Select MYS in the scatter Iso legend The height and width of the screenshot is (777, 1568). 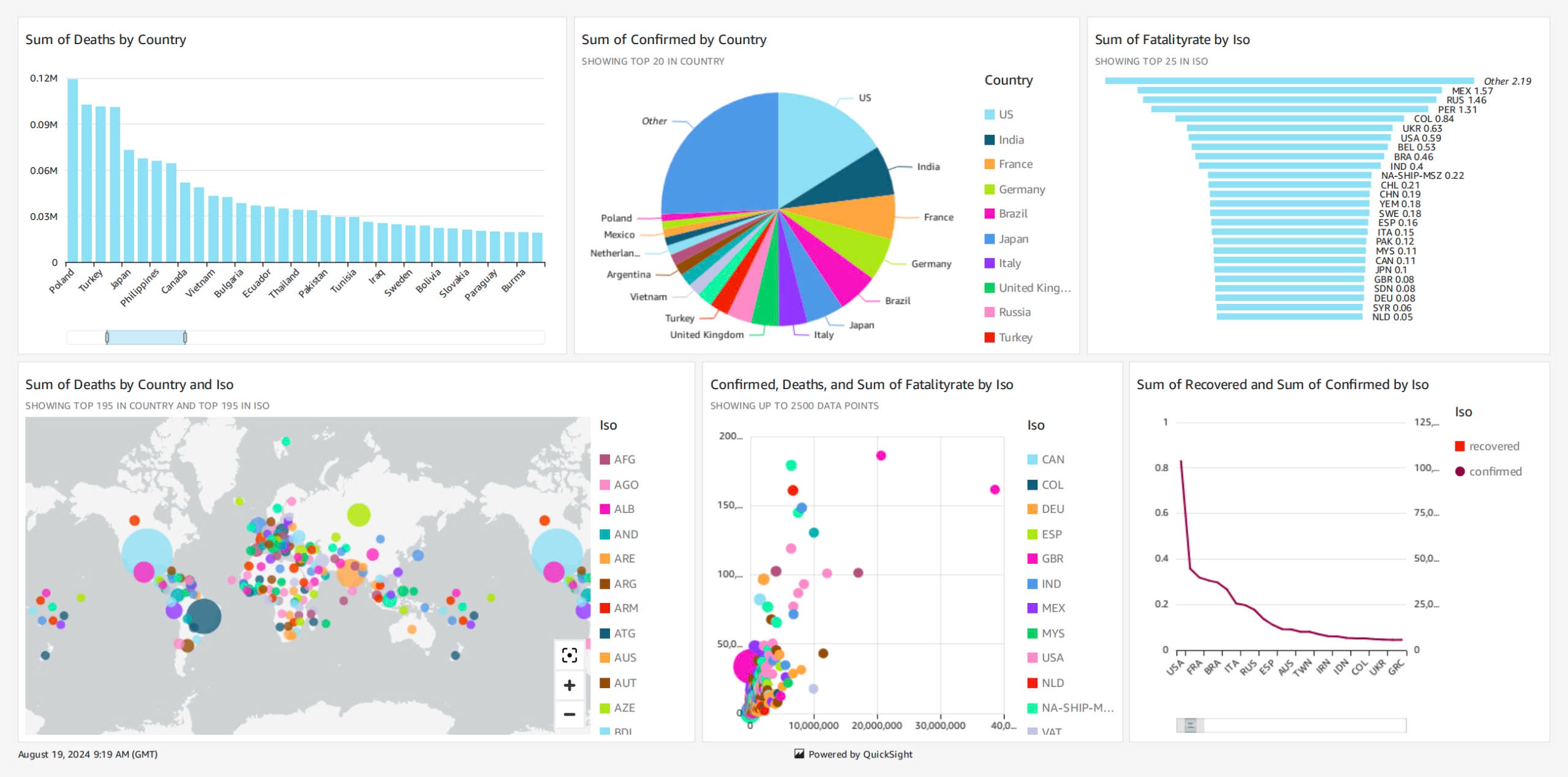point(1046,634)
